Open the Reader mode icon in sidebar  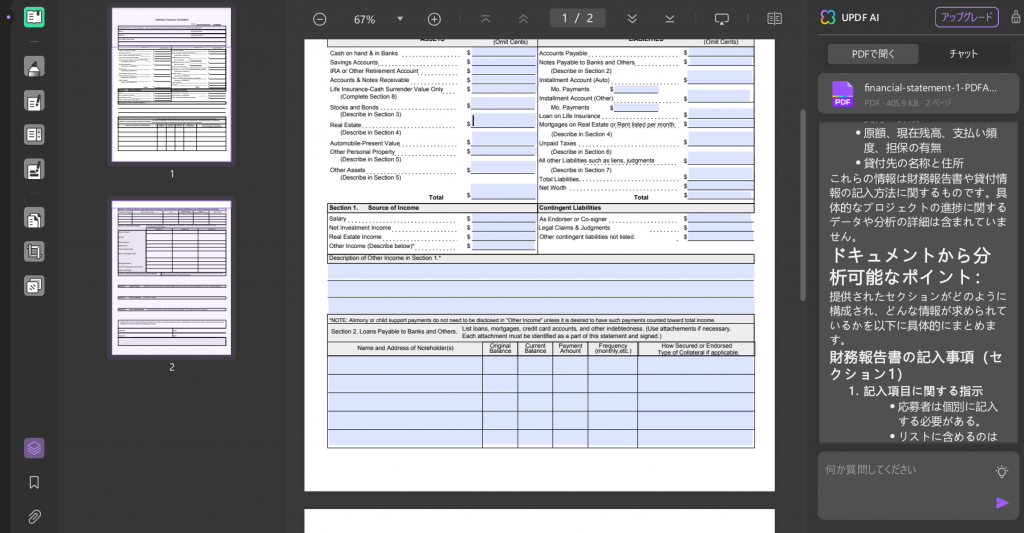tap(34, 17)
